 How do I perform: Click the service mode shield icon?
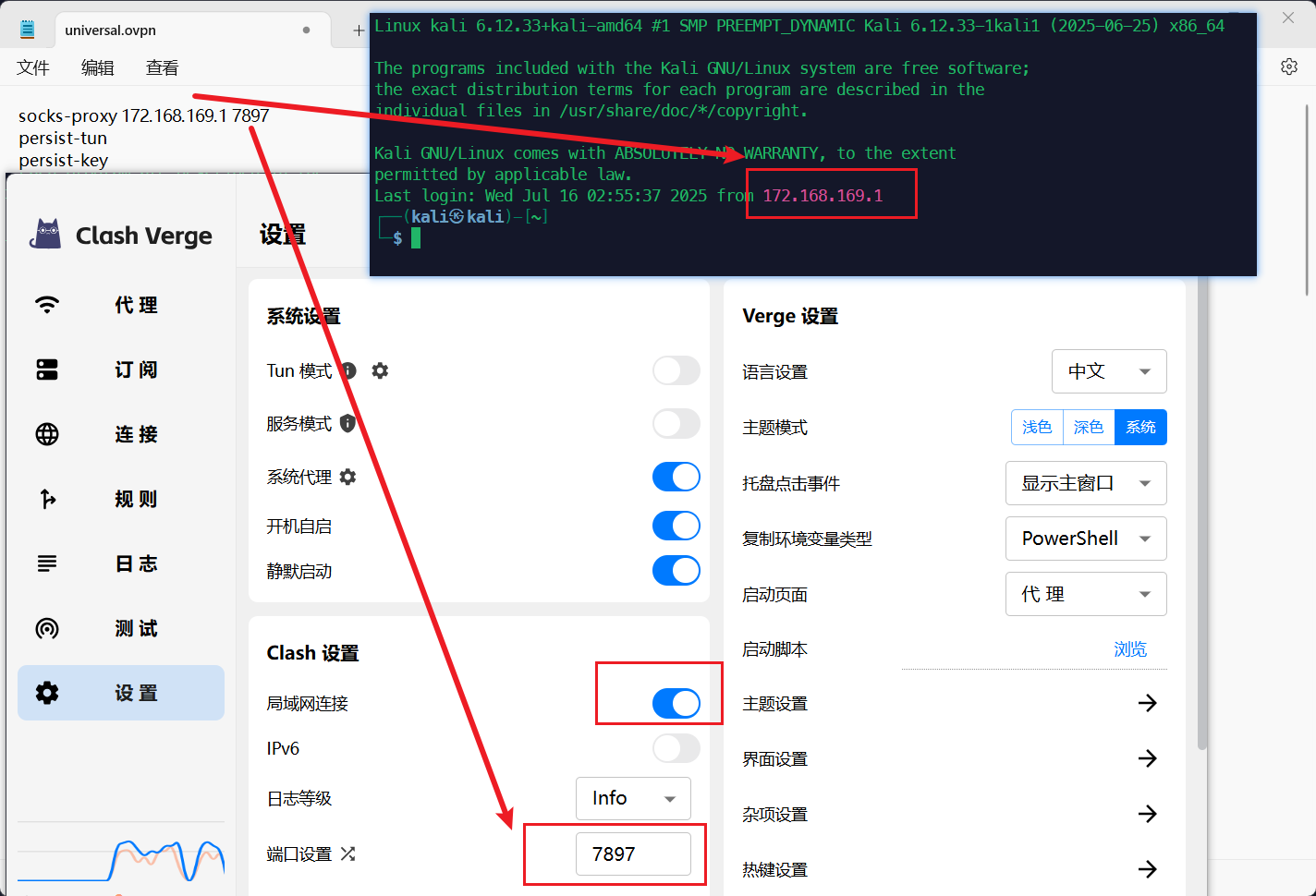(347, 423)
